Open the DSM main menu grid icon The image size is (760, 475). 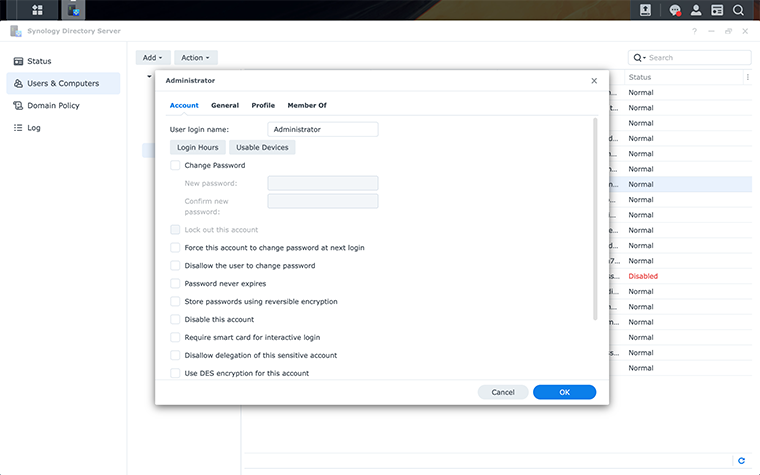[37, 10]
